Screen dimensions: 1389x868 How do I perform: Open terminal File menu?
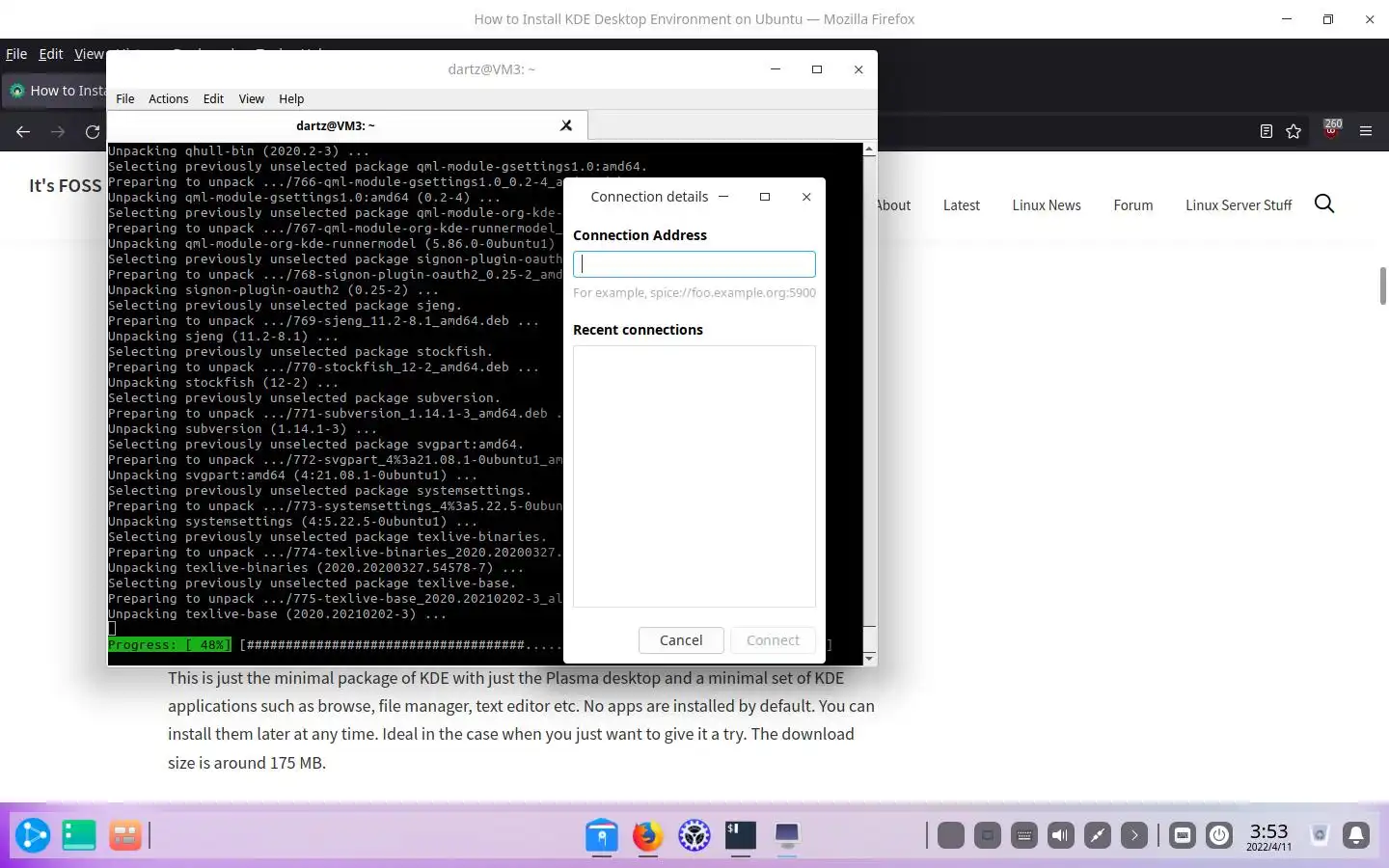tap(125, 99)
